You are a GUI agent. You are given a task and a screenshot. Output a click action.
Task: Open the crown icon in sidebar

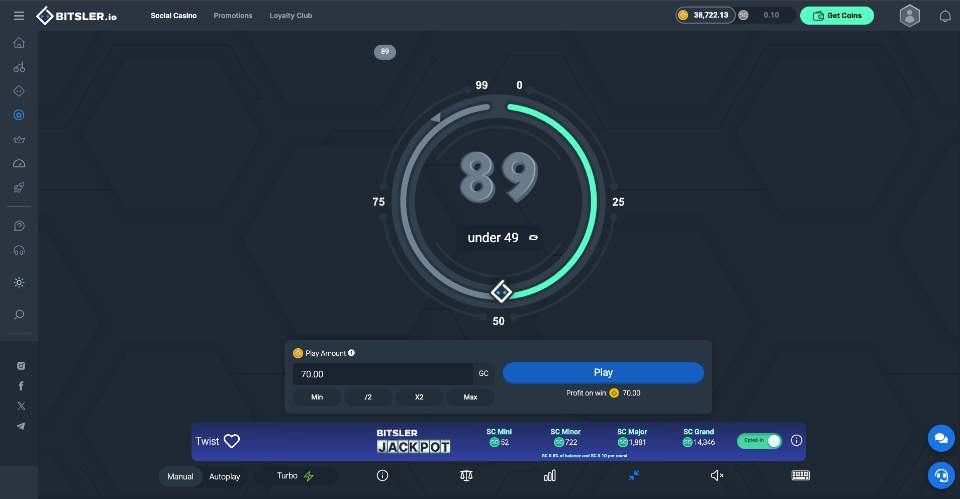[x=19, y=140]
